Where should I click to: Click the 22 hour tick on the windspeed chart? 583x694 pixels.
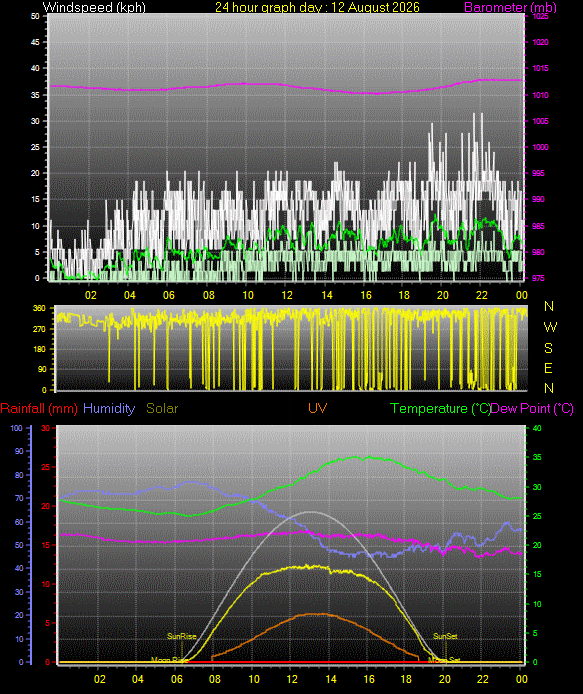482,295
